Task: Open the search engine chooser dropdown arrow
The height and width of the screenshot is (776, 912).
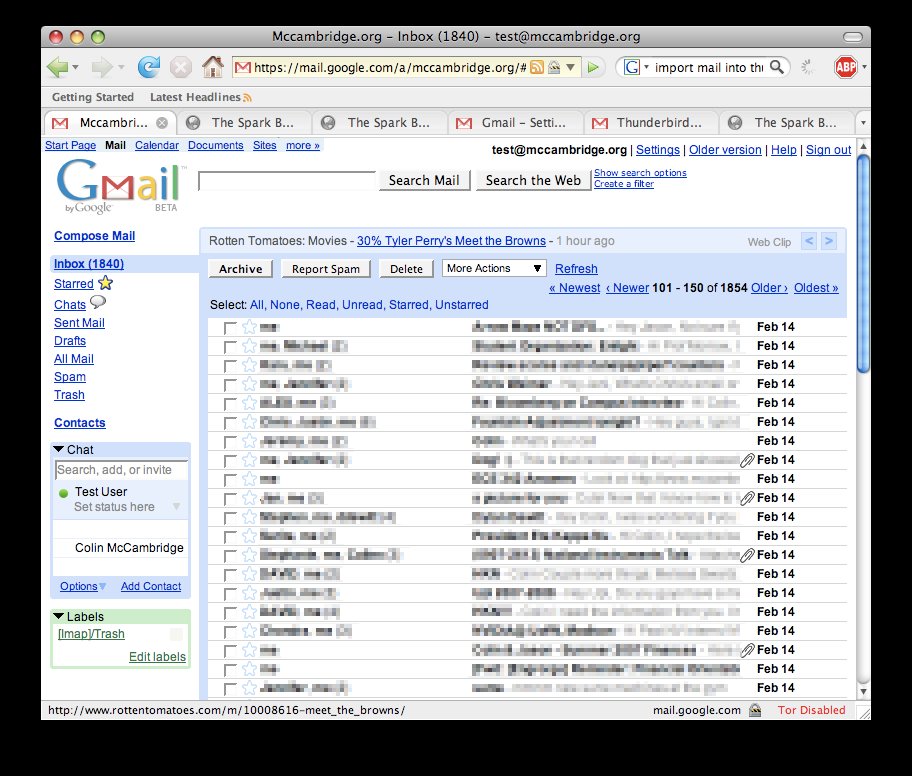Action: coord(646,67)
